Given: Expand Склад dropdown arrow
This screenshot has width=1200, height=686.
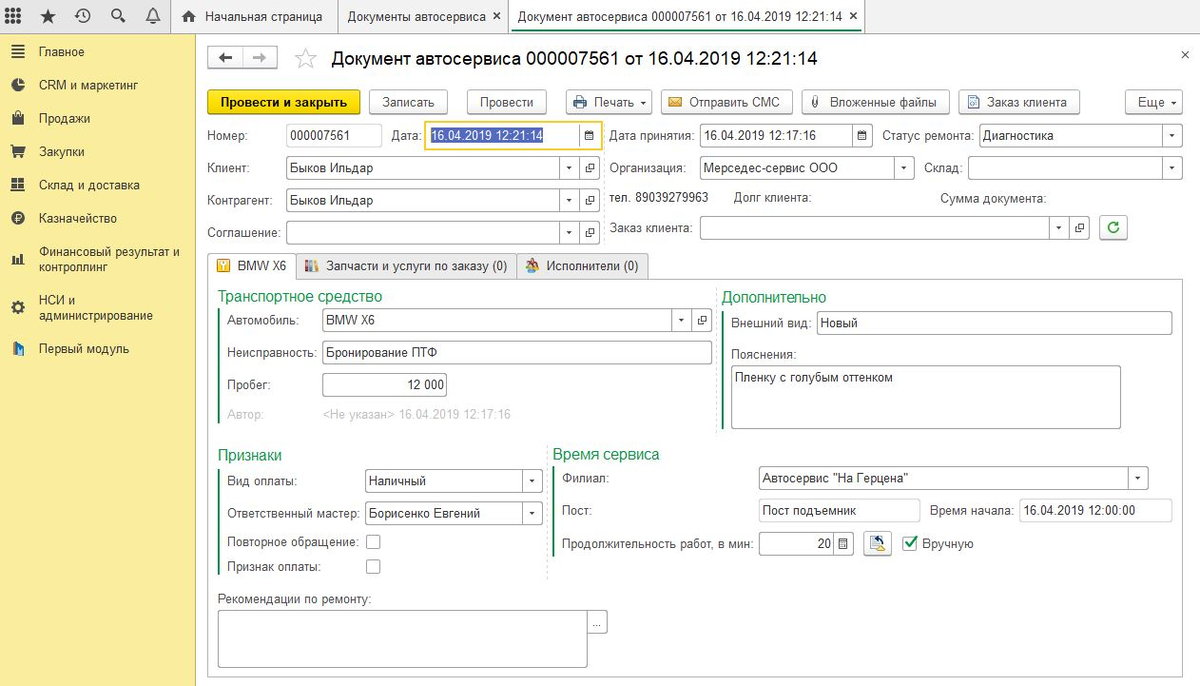Looking at the screenshot, I should click(x=1172, y=168).
